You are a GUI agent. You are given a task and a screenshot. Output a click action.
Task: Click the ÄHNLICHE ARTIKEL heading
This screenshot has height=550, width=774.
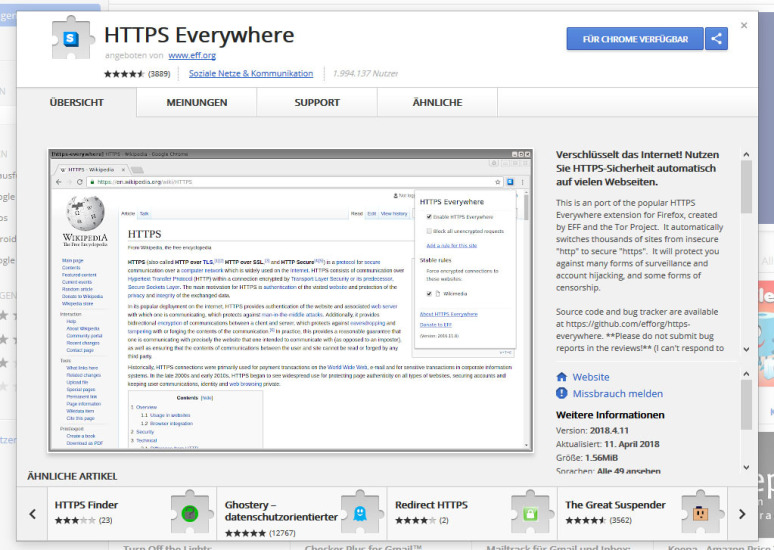[72, 476]
